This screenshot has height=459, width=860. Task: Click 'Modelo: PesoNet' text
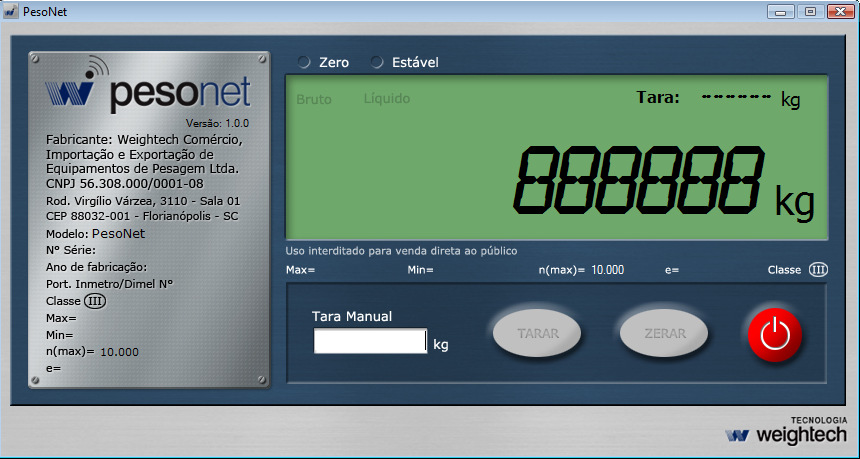pyautogui.click(x=95, y=234)
